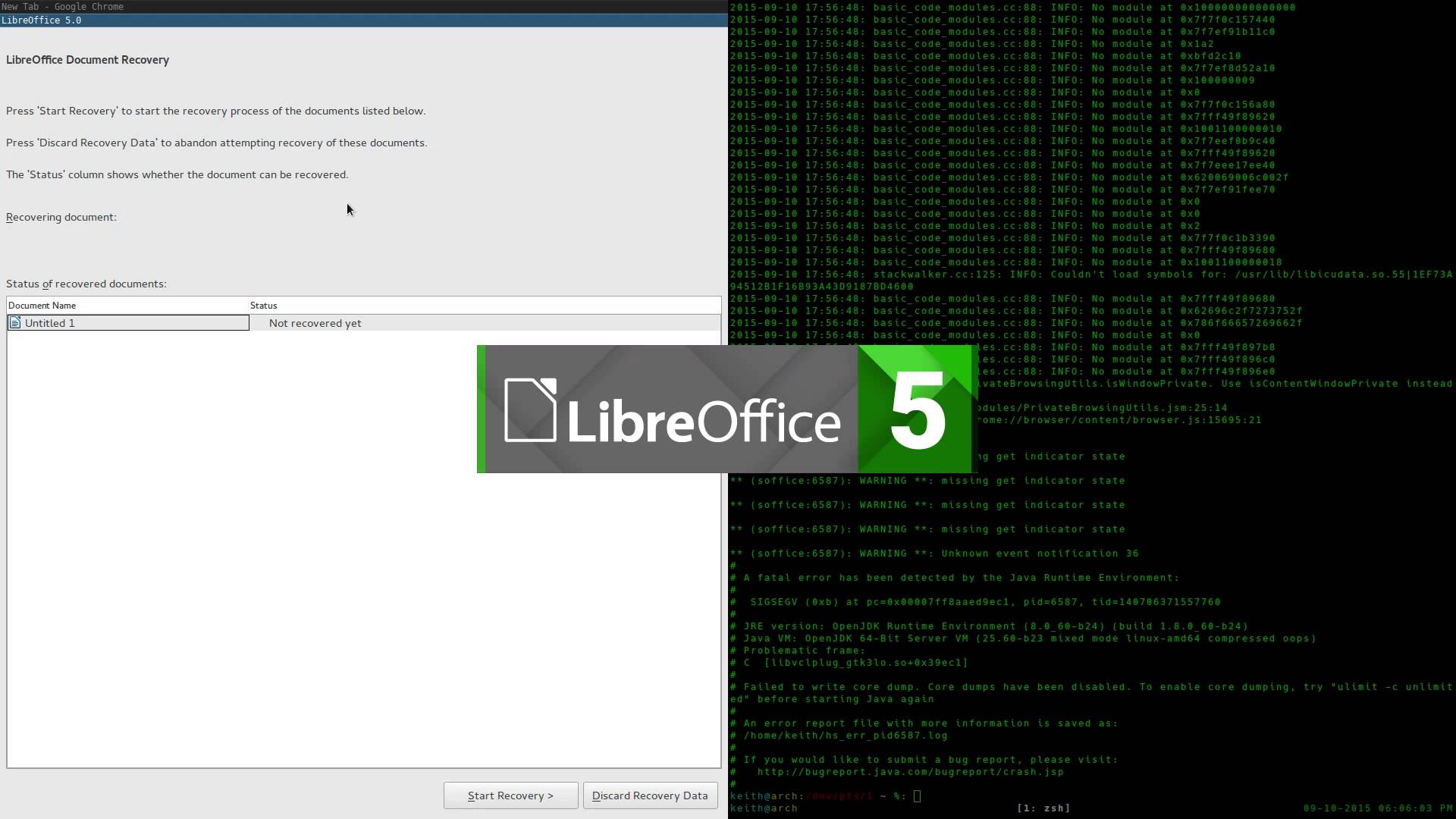The height and width of the screenshot is (819, 1456).
Task: Click the Status column header
Action: coord(264,306)
